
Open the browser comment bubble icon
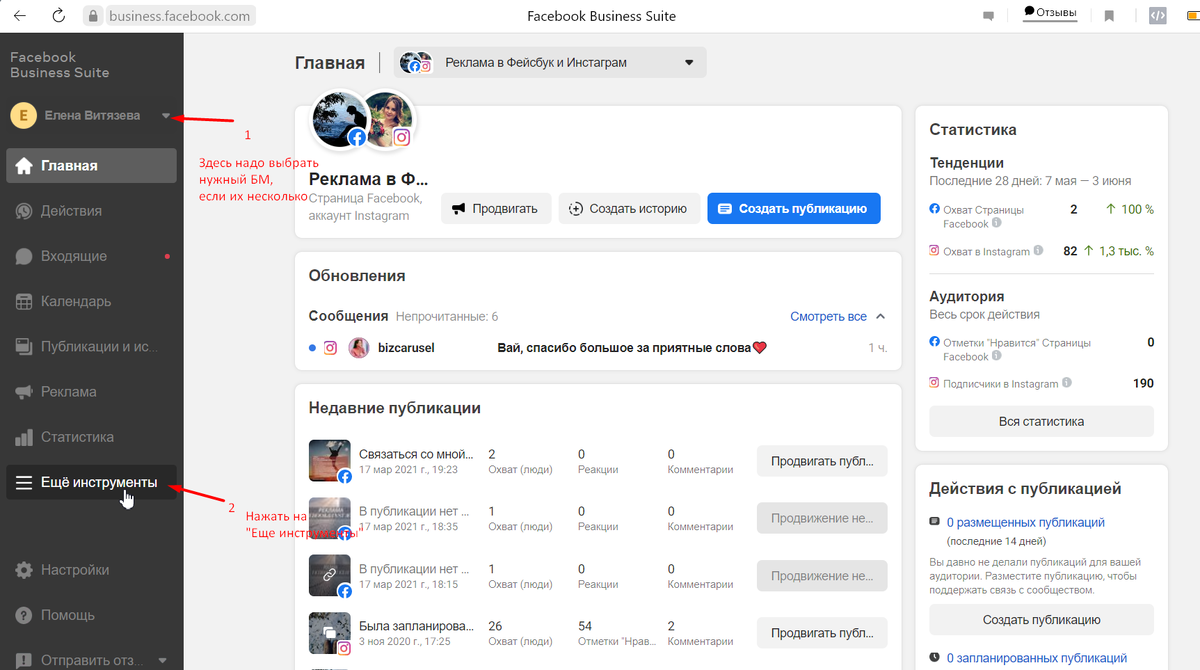[989, 16]
